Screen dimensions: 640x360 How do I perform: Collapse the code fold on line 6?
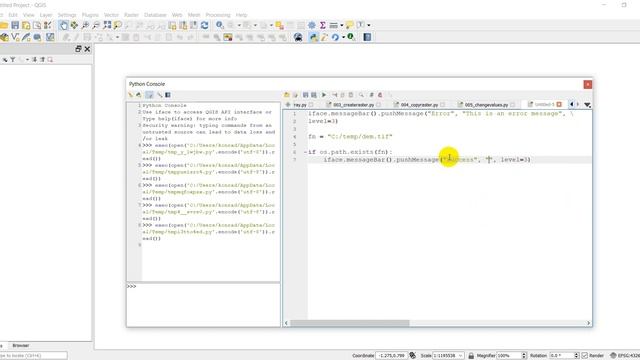coord(305,152)
